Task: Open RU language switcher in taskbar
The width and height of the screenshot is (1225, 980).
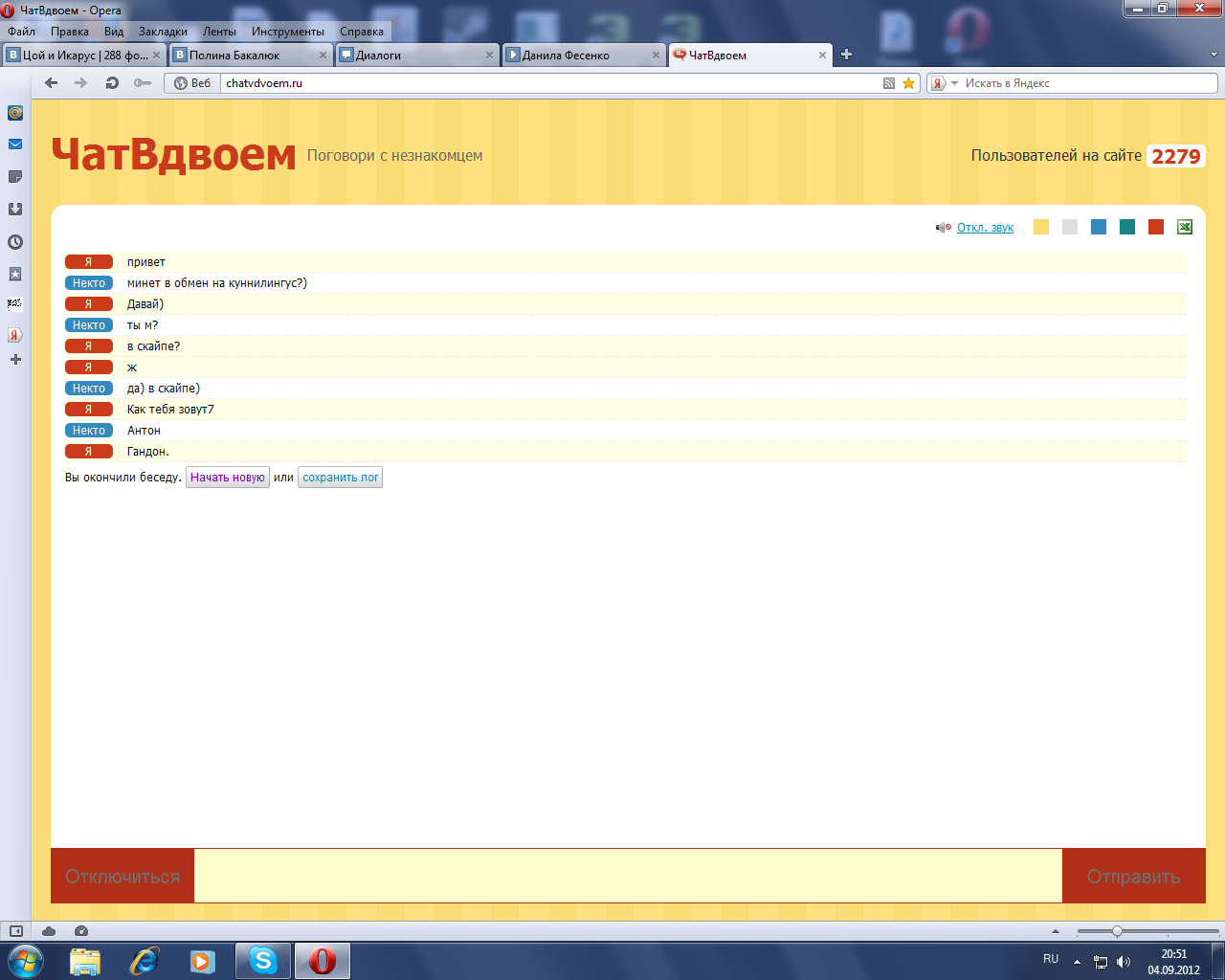Action: 1051,959
